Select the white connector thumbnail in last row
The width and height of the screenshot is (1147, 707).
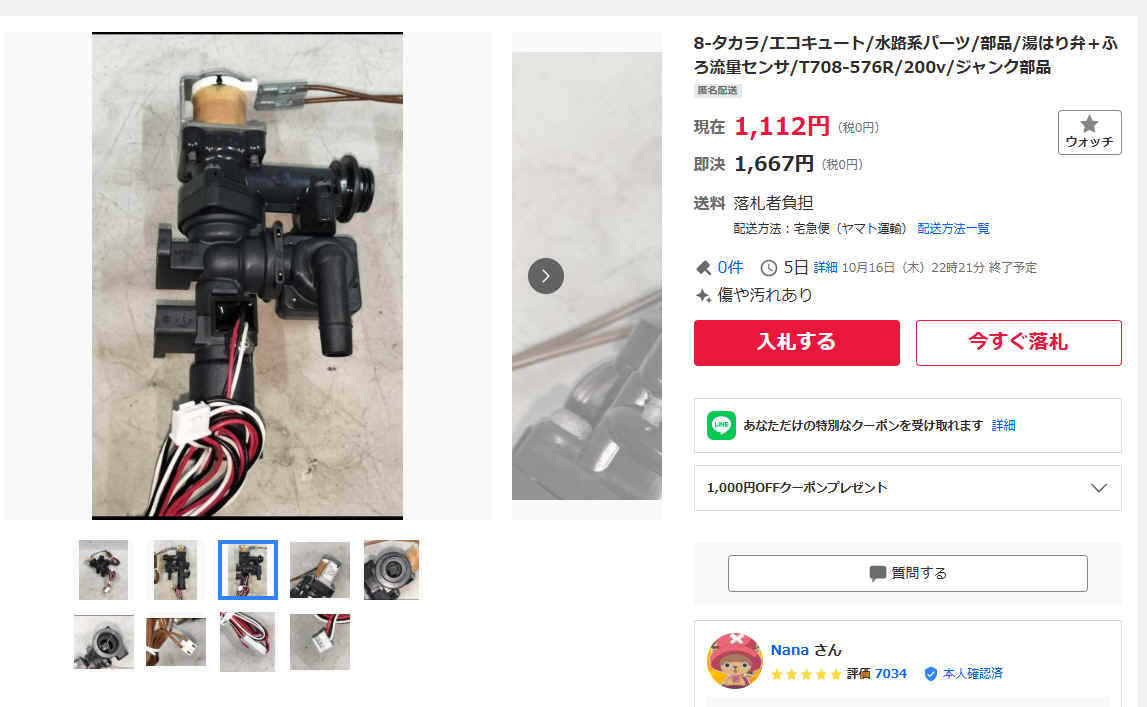320,642
